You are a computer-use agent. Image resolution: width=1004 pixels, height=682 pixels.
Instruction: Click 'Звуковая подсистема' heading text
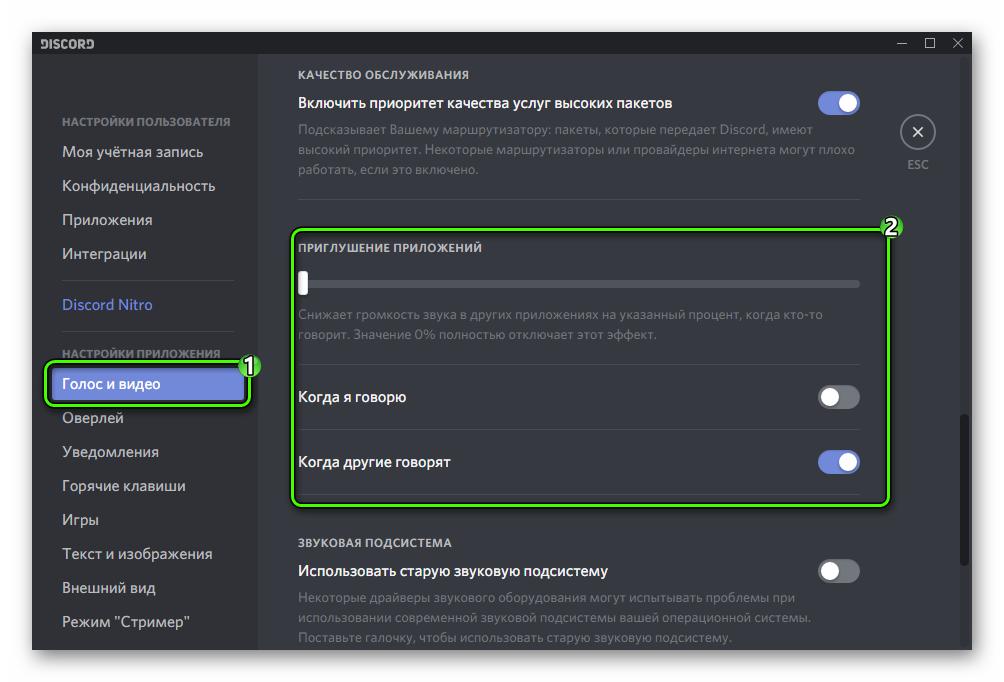click(375, 543)
